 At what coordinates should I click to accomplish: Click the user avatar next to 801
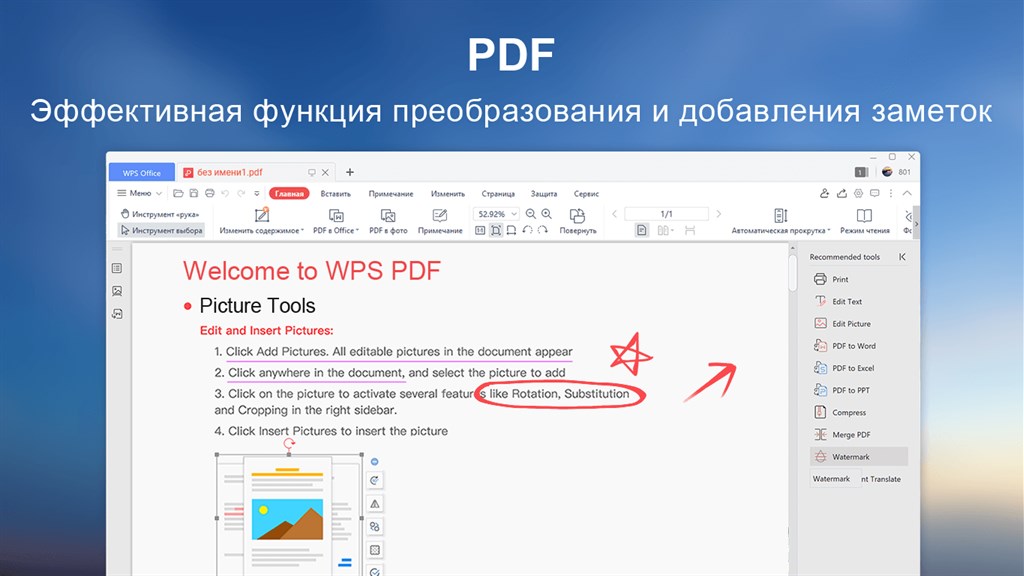click(887, 172)
